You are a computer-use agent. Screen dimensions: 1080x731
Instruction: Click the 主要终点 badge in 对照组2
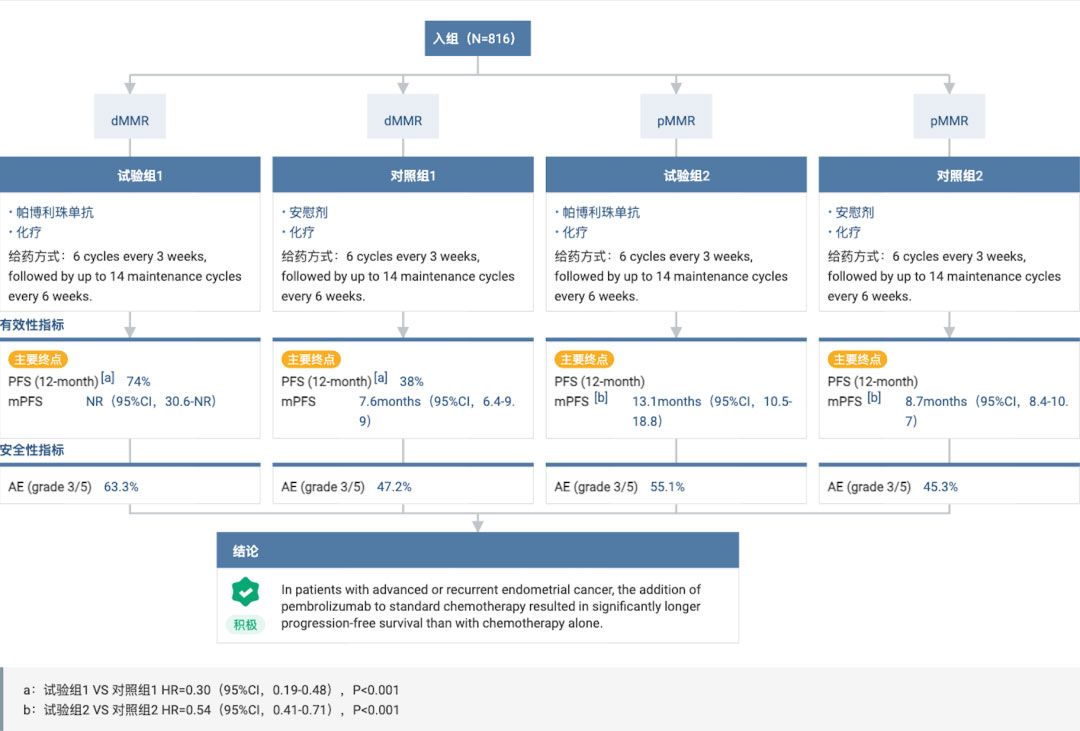pyautogui.click(x=857, y=360)
